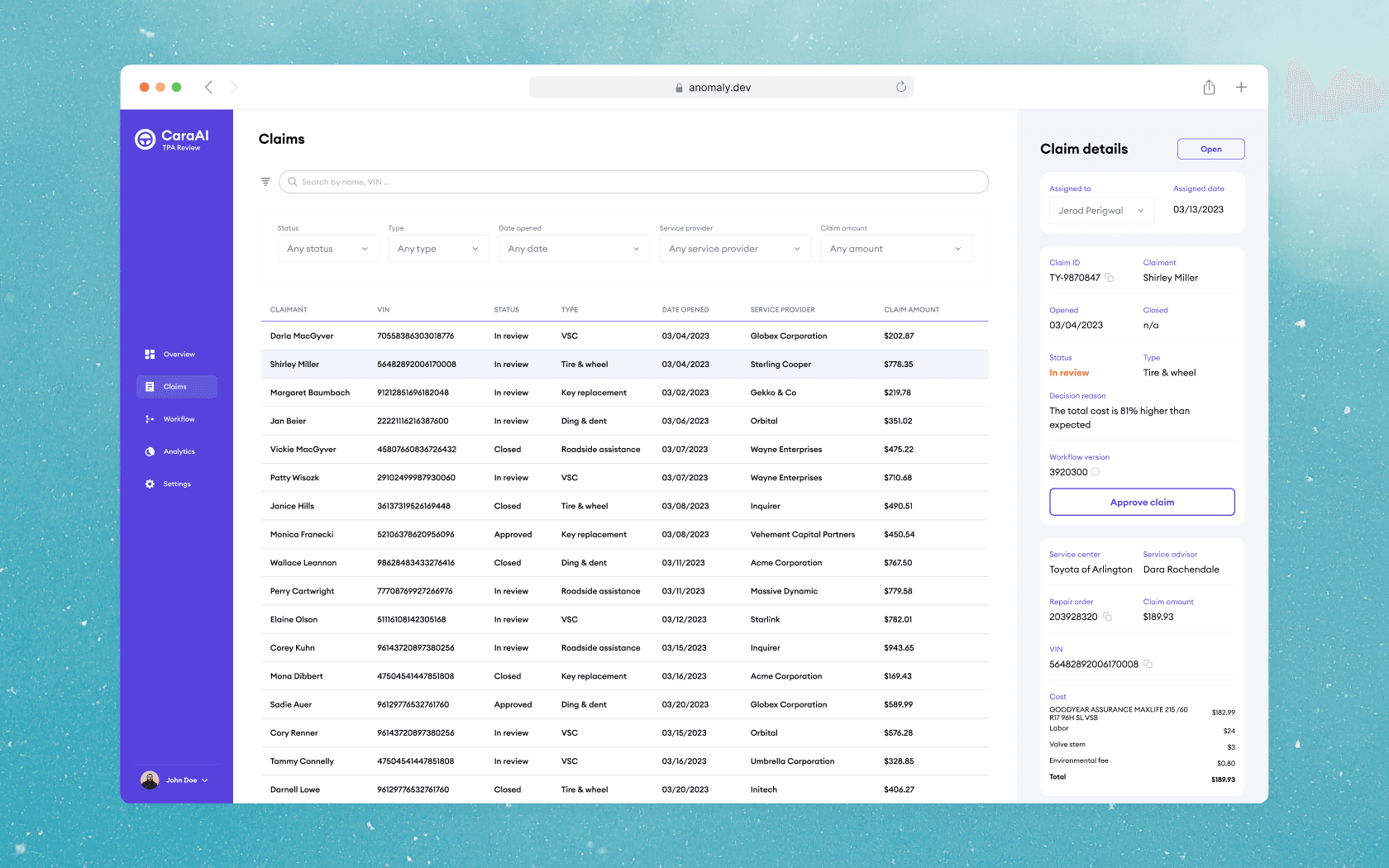The image size is (1389, 868).
Task: Click the Approve claim button
Action: click(x=1142, y=502)
